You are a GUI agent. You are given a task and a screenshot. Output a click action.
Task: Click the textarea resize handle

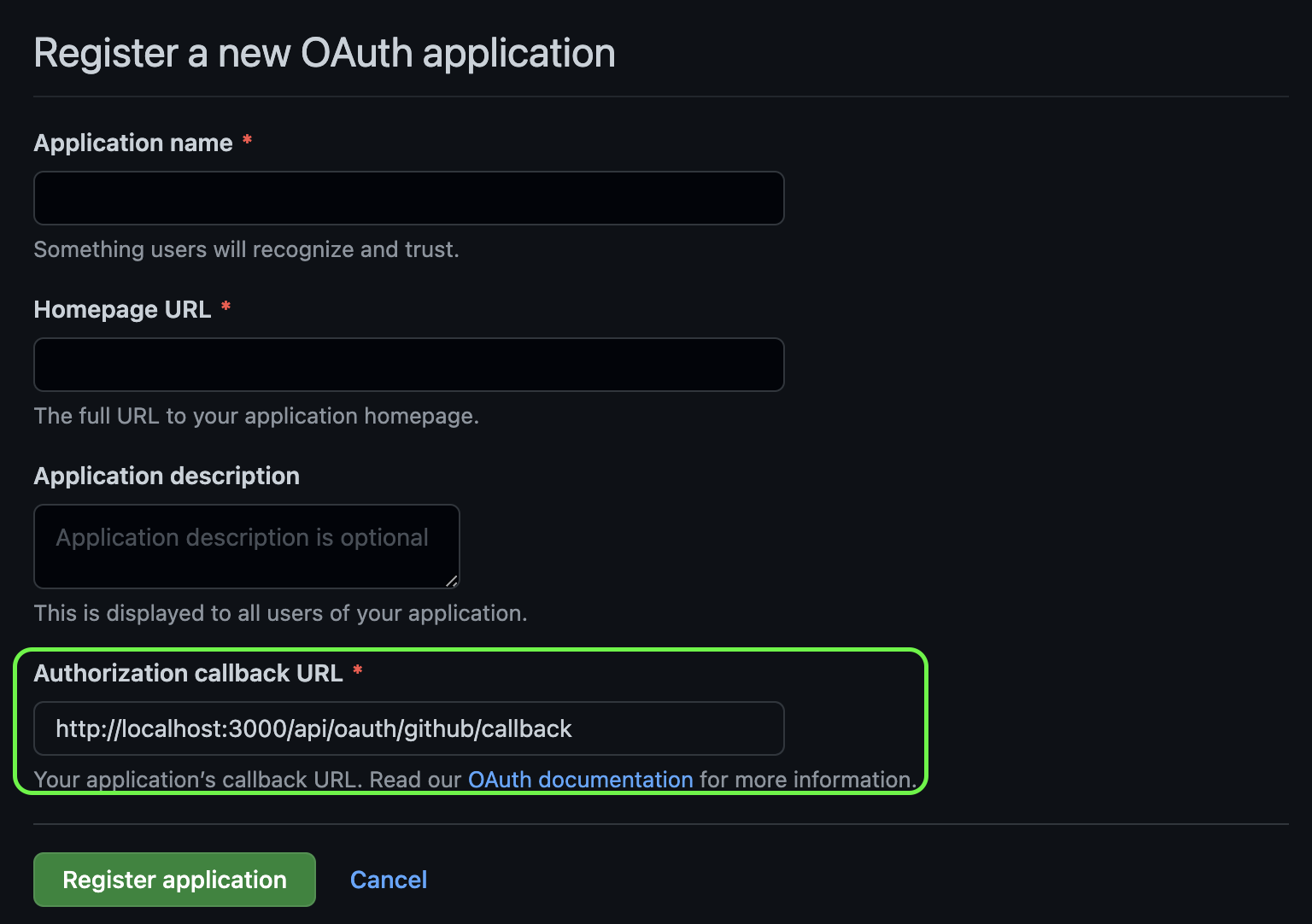click(x=452, y=582)
